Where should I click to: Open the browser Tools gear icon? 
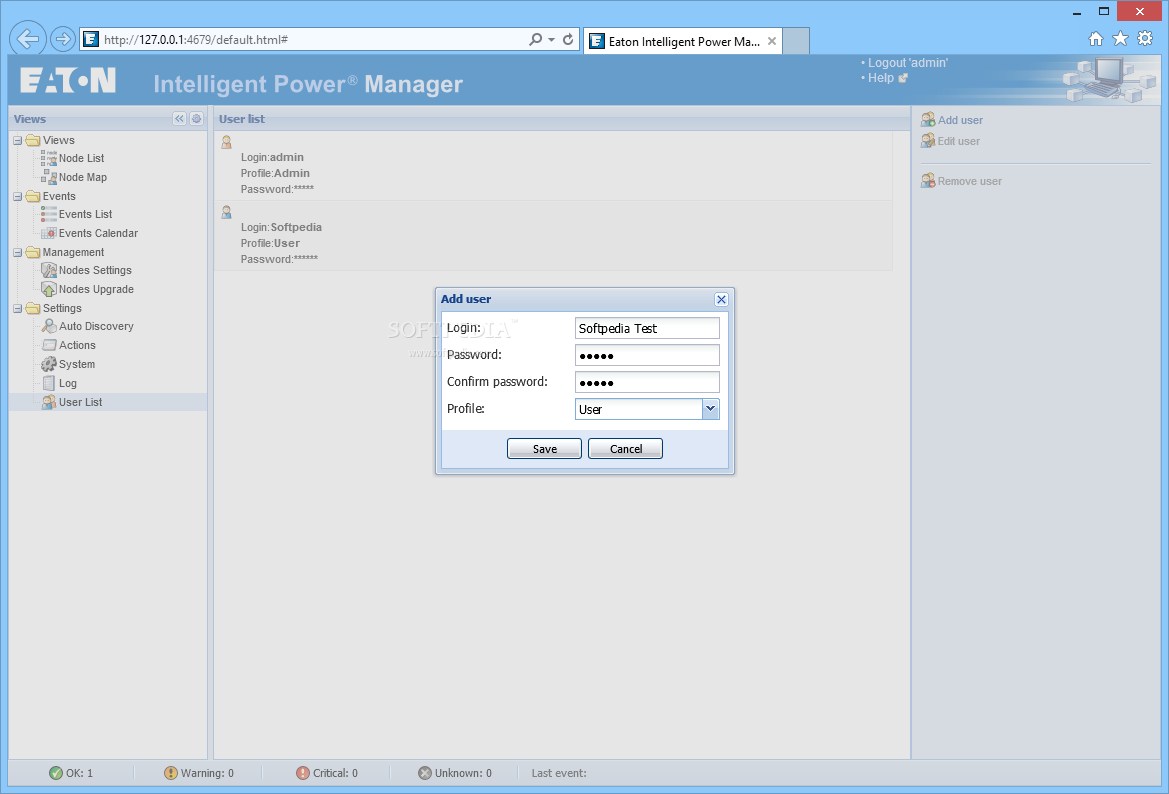pos(1145,39)
